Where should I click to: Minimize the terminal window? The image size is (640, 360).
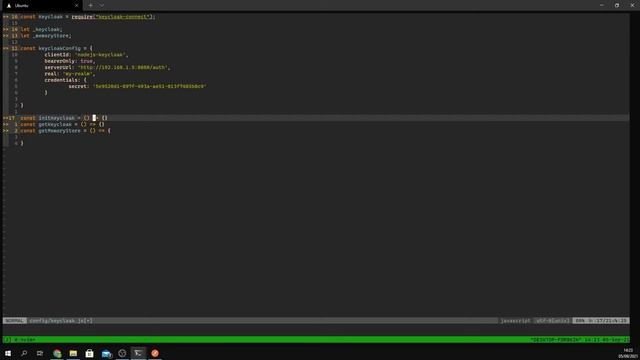[602, 5]
